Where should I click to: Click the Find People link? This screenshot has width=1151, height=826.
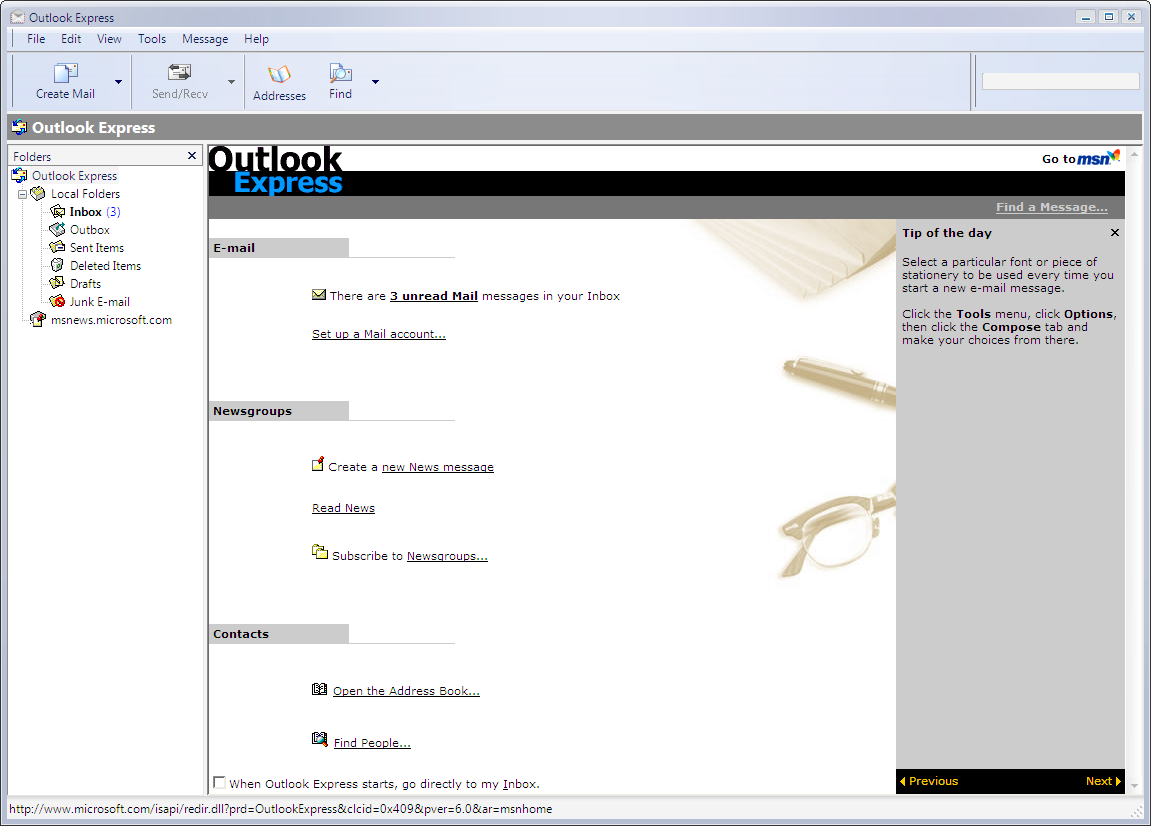372,743
